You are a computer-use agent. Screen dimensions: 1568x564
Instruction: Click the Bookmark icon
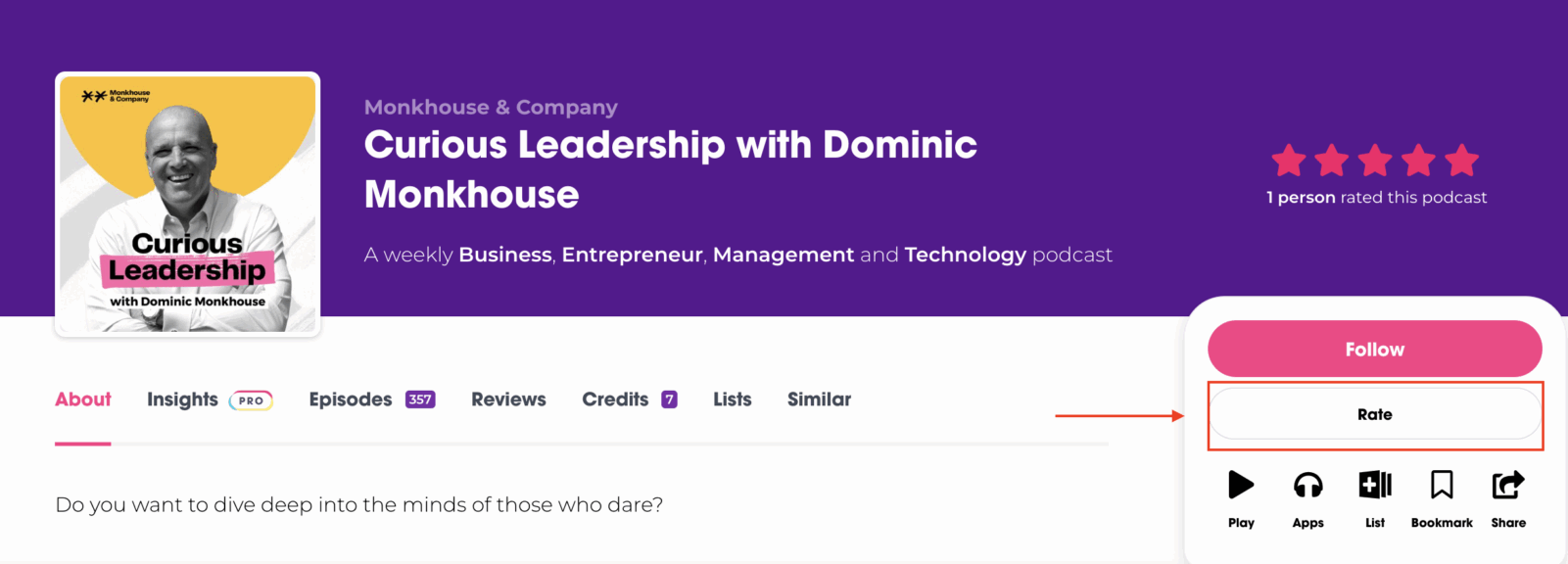(x=1442, y=485)
